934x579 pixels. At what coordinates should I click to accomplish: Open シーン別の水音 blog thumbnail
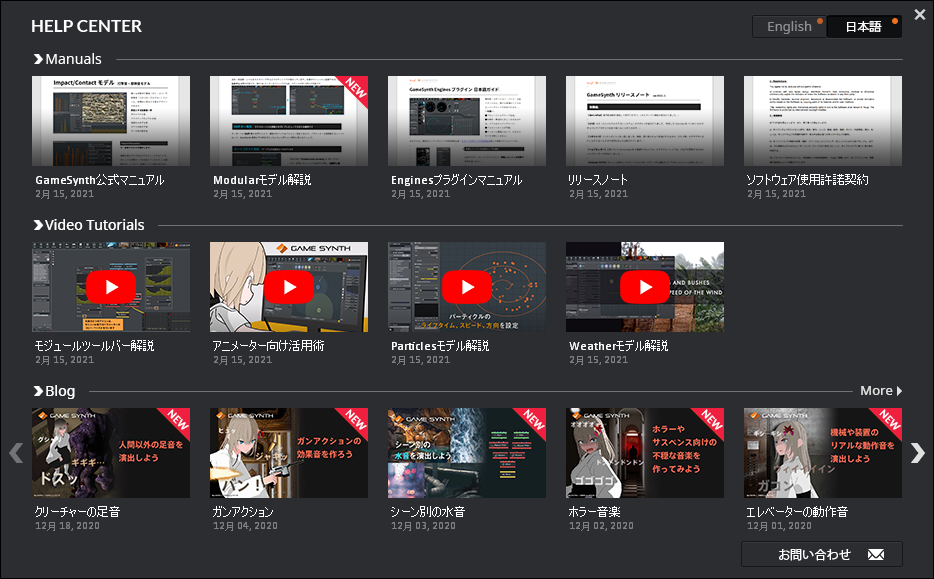click(467, 453)
